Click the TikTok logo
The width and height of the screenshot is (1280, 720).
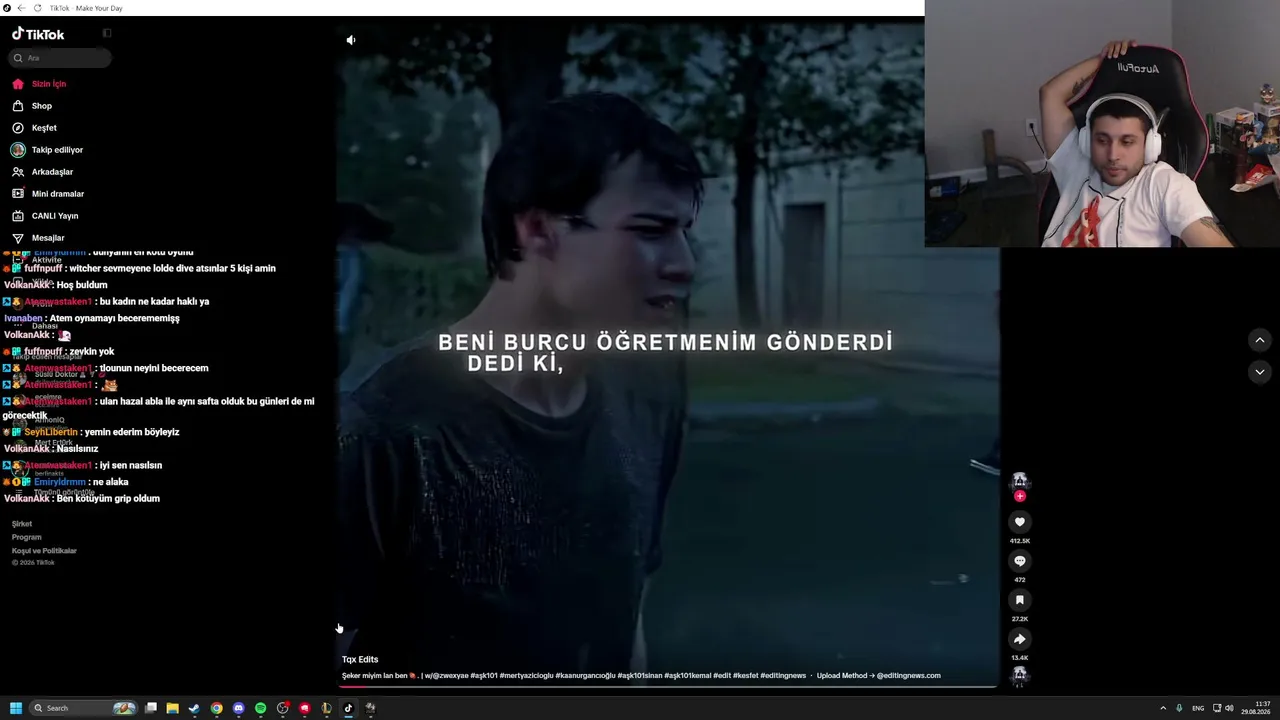38,34
